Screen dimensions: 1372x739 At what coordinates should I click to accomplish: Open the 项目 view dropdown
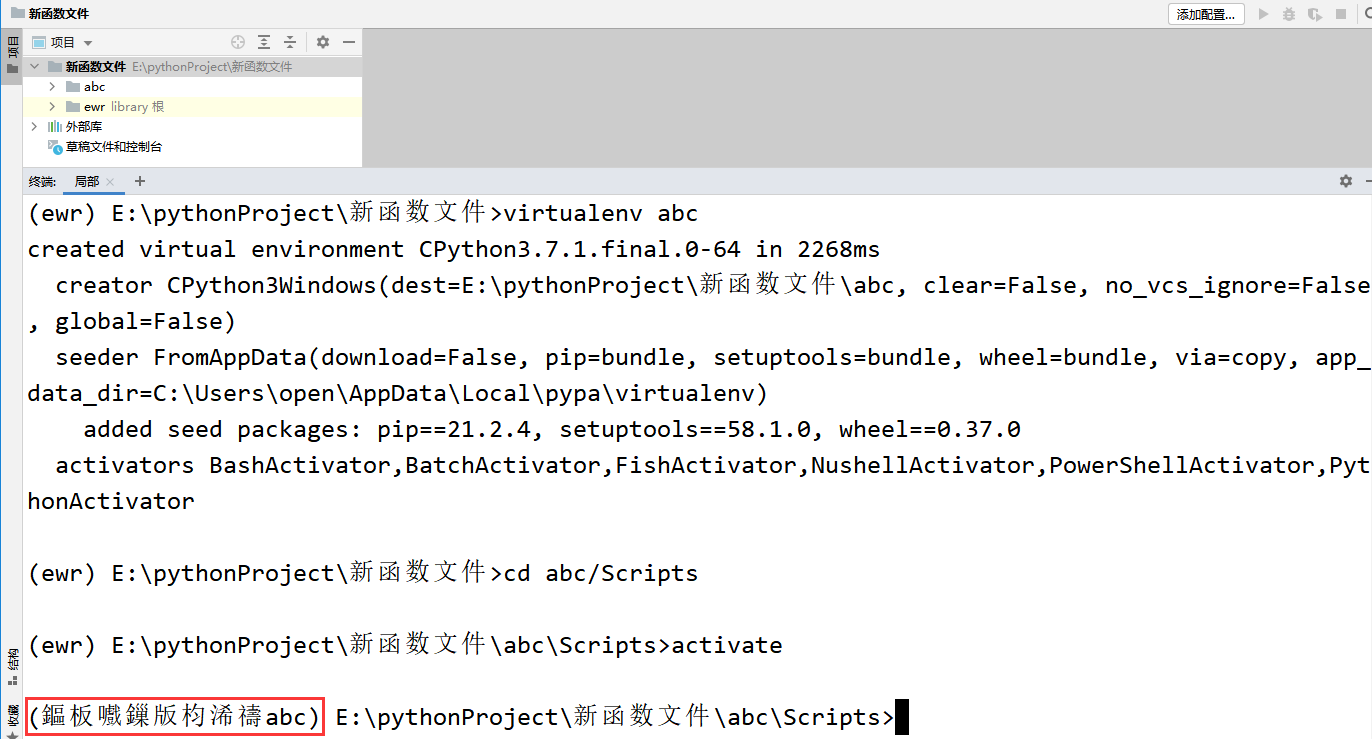pos(88,43)
